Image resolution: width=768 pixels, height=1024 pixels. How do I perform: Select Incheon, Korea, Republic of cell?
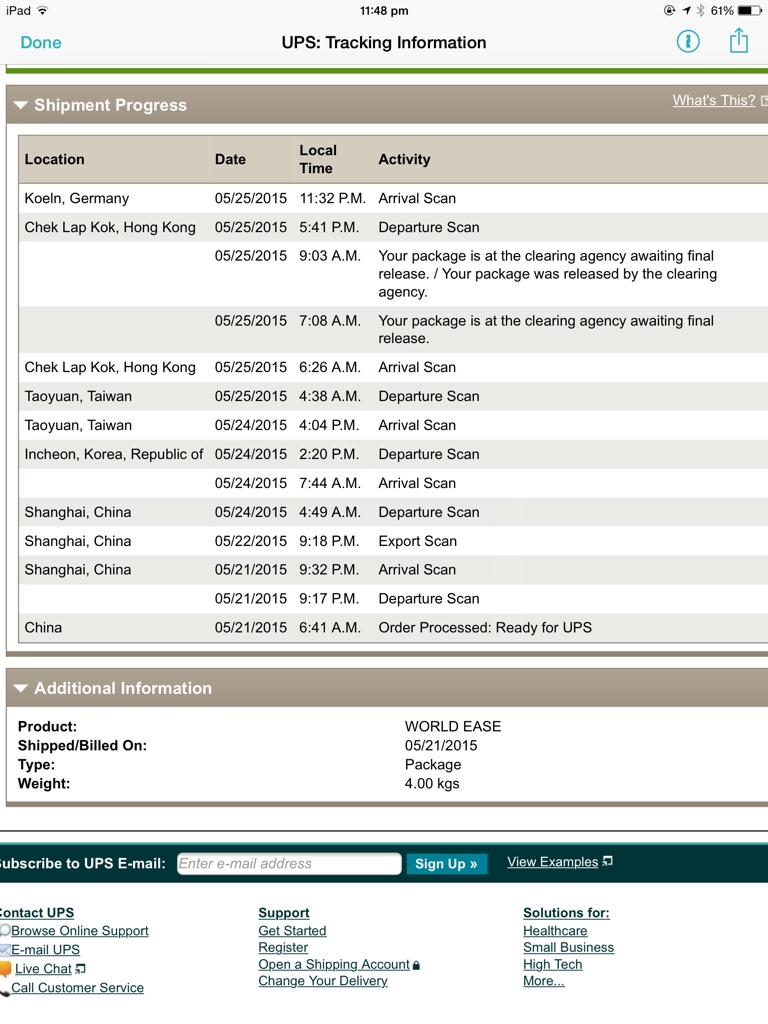click(x=114, y=454)
